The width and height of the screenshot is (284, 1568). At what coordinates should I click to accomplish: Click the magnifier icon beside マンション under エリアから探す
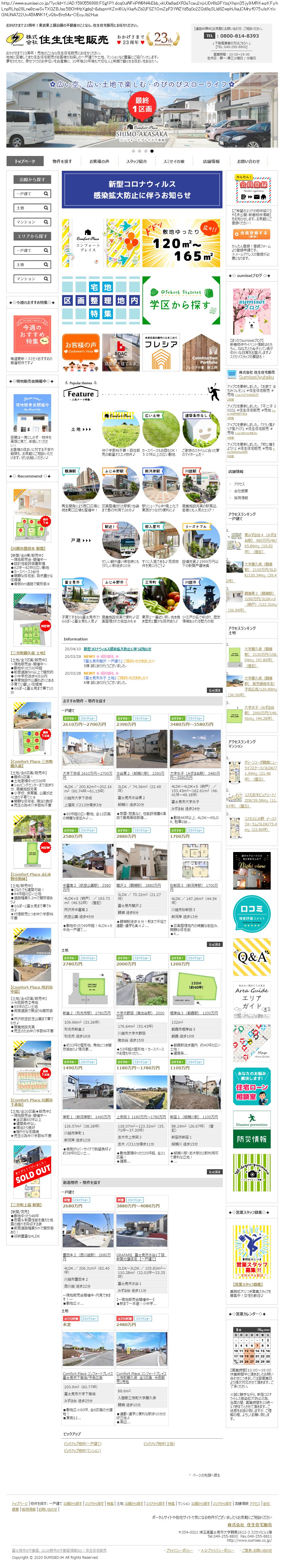[x=46, y=279]
